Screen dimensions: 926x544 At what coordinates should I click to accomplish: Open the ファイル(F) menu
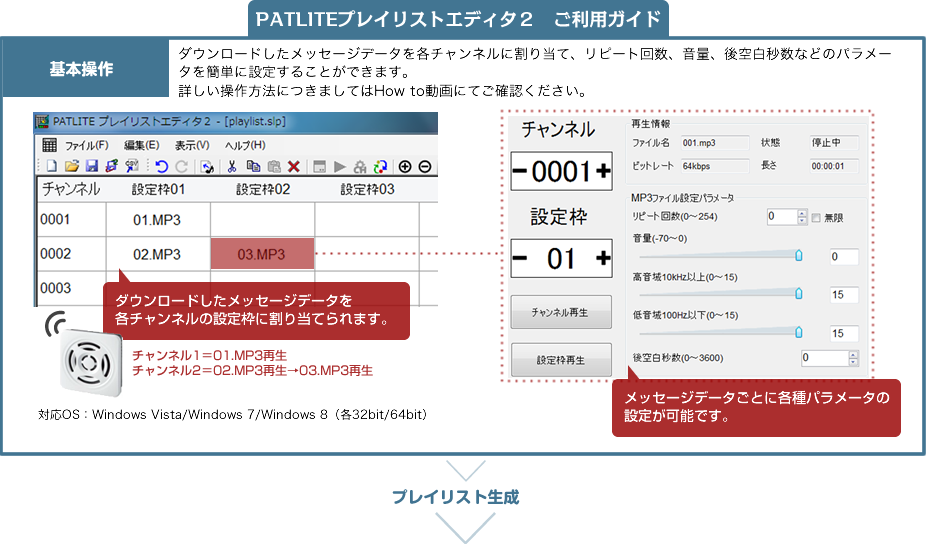(x=87, y=145)
